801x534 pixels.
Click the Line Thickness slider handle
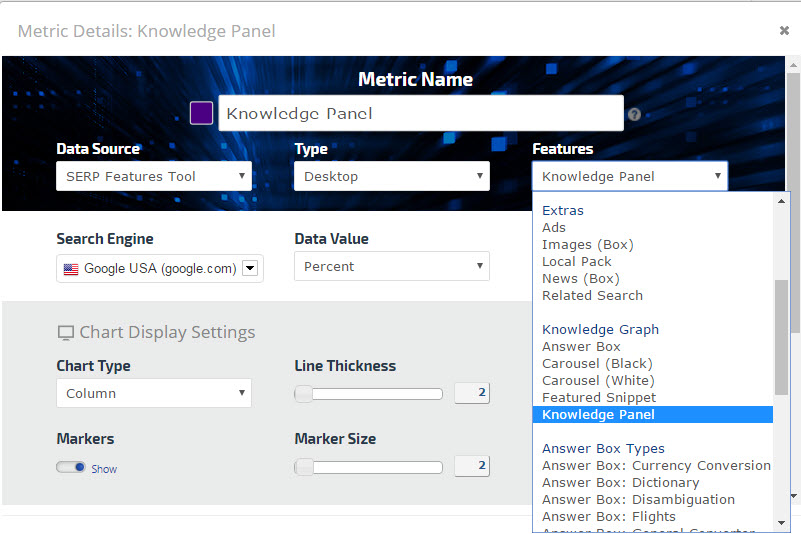pyautogui.click(x=304, y=394)
